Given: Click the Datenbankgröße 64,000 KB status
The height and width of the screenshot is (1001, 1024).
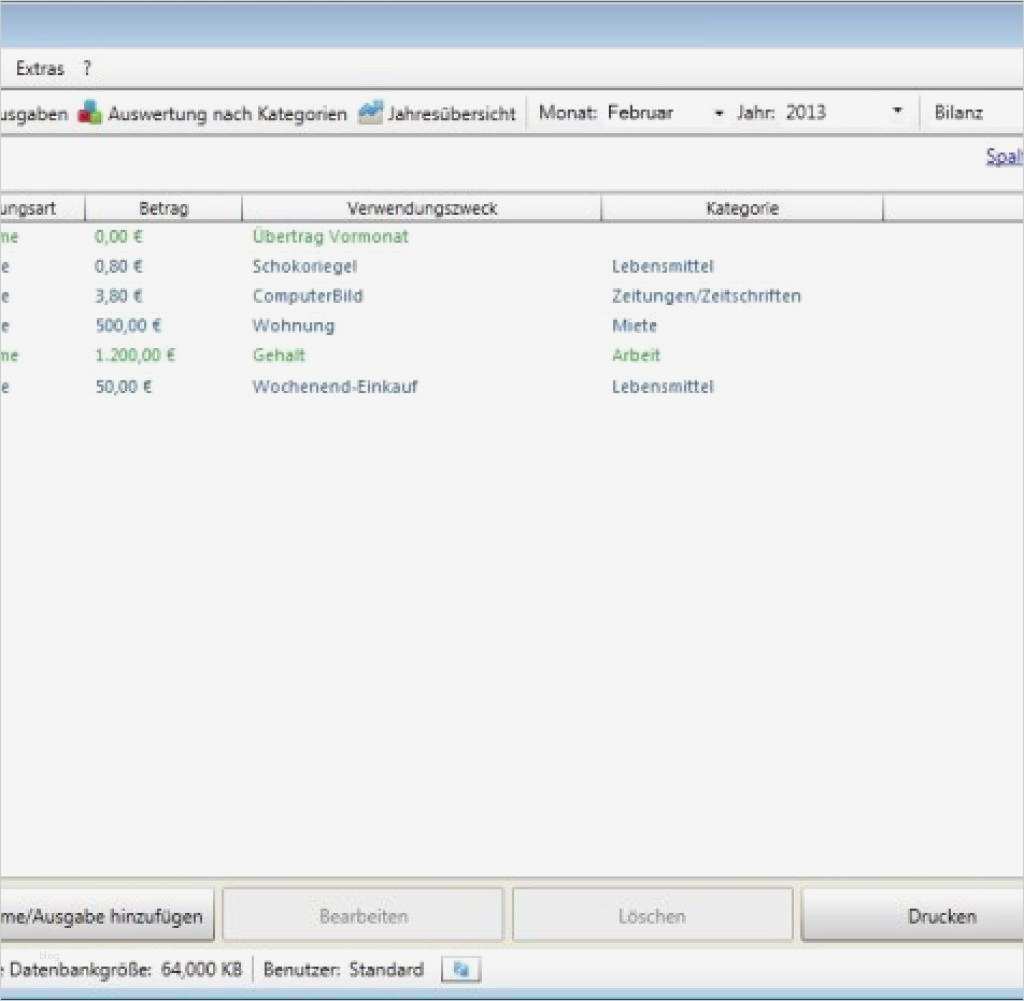Looking at the screenshot, I should click(125, 969).
